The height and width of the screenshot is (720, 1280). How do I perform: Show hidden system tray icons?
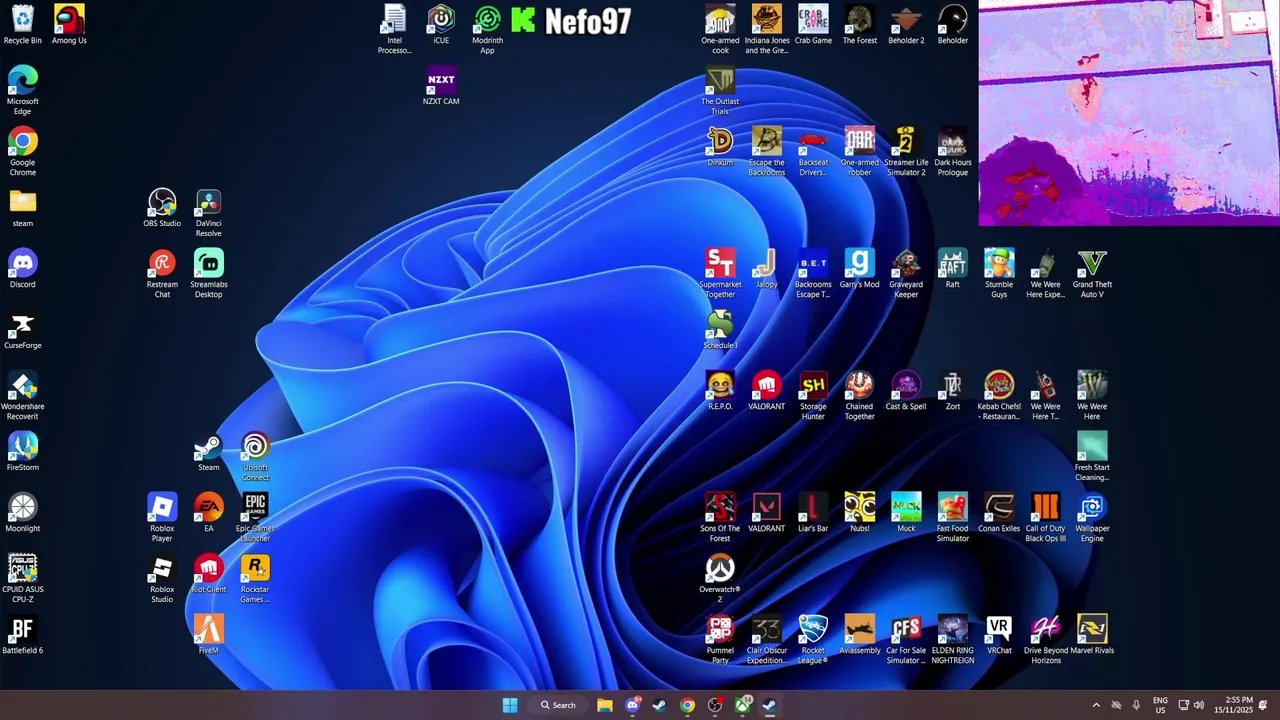(1096, 705)
